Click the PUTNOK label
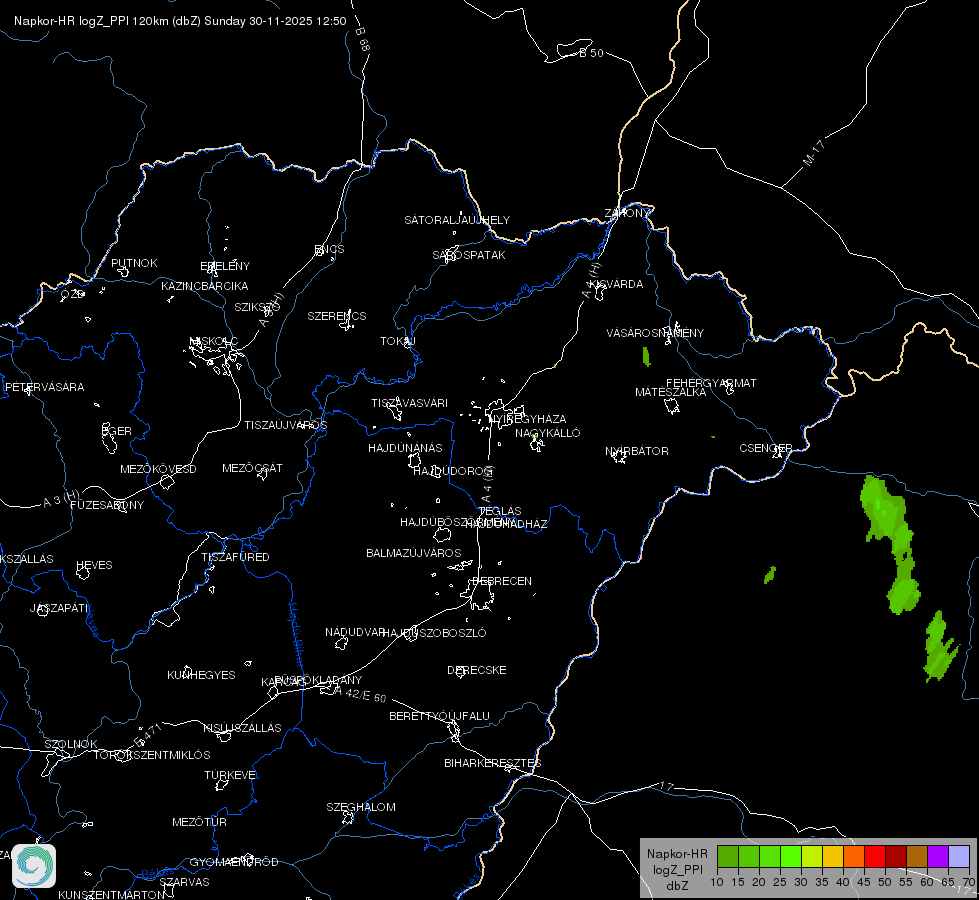 pos(134,263)
